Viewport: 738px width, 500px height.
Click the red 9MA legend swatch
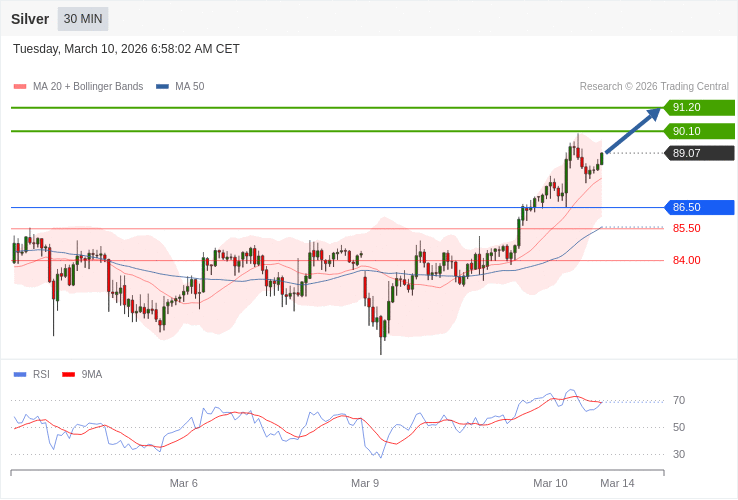[x=68, y=375]
